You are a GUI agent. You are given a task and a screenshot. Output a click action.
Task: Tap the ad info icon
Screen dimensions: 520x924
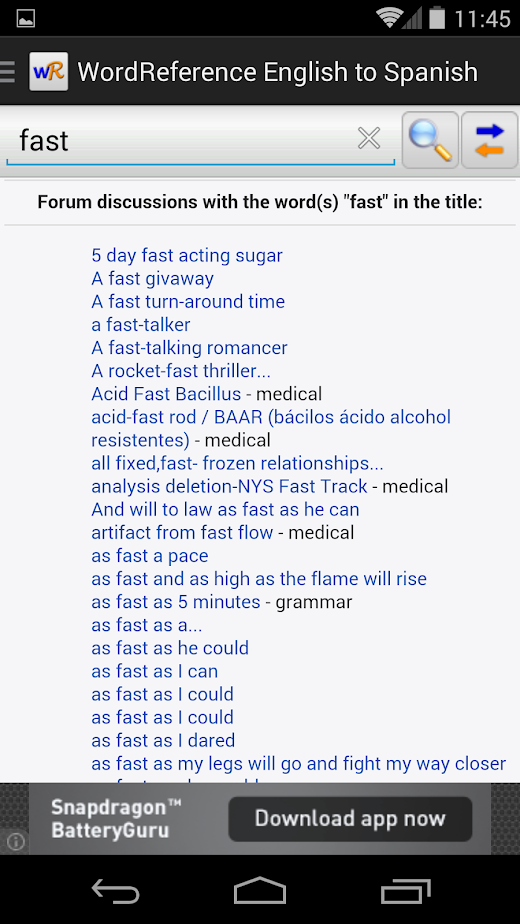pyautogui.click(x=15, y=842)
